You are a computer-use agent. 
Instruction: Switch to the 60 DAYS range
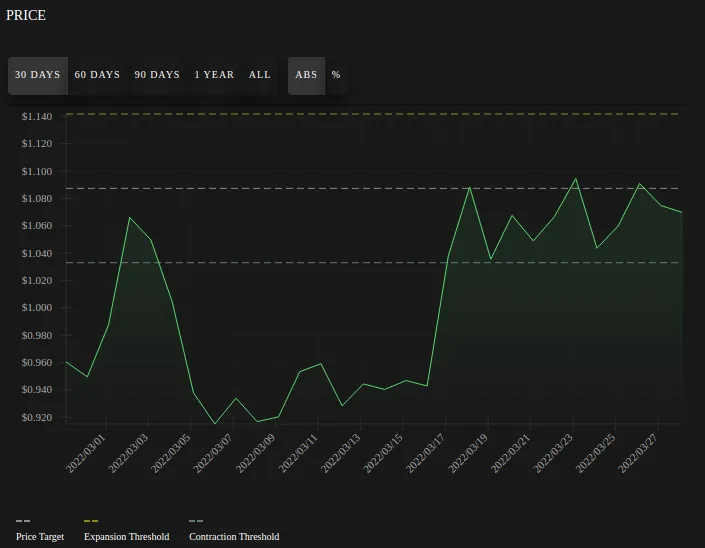pyautogui.click(x=97, y=75)
